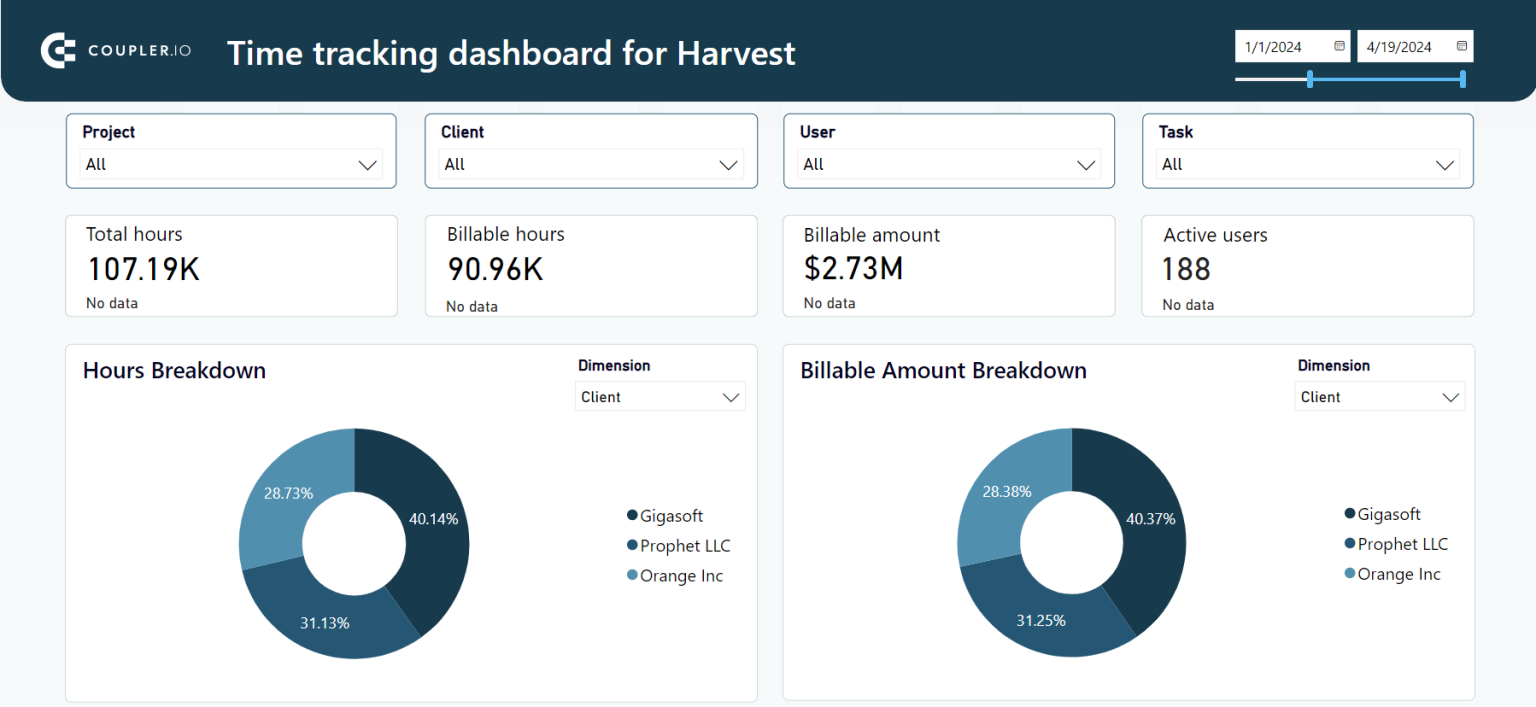This screenshot has height=707, width=1536.
Task: Click the Orange Inc legend dot in Billable Amount Breakdown
Action: [1350, 574]
